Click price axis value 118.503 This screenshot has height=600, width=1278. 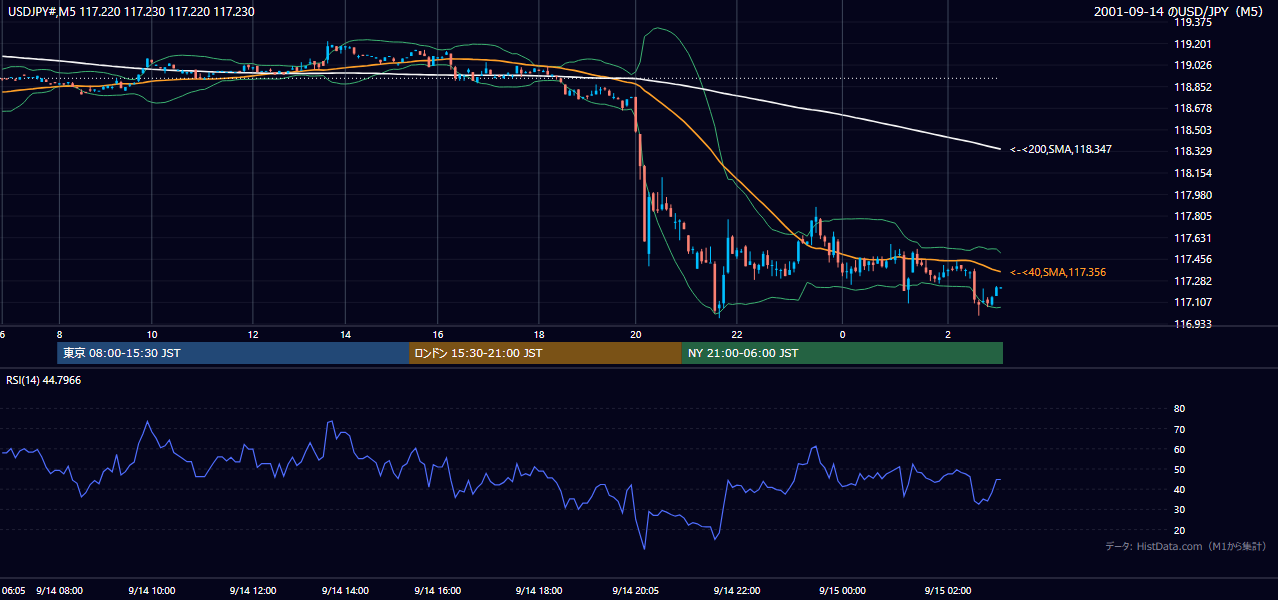click(x=1194, y=130)
